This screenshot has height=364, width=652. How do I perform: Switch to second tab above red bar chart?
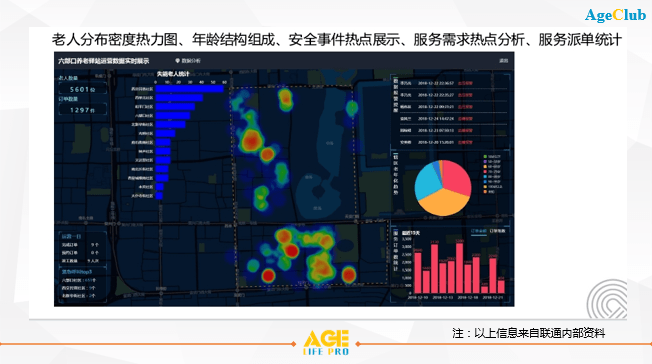click(497, 231)
